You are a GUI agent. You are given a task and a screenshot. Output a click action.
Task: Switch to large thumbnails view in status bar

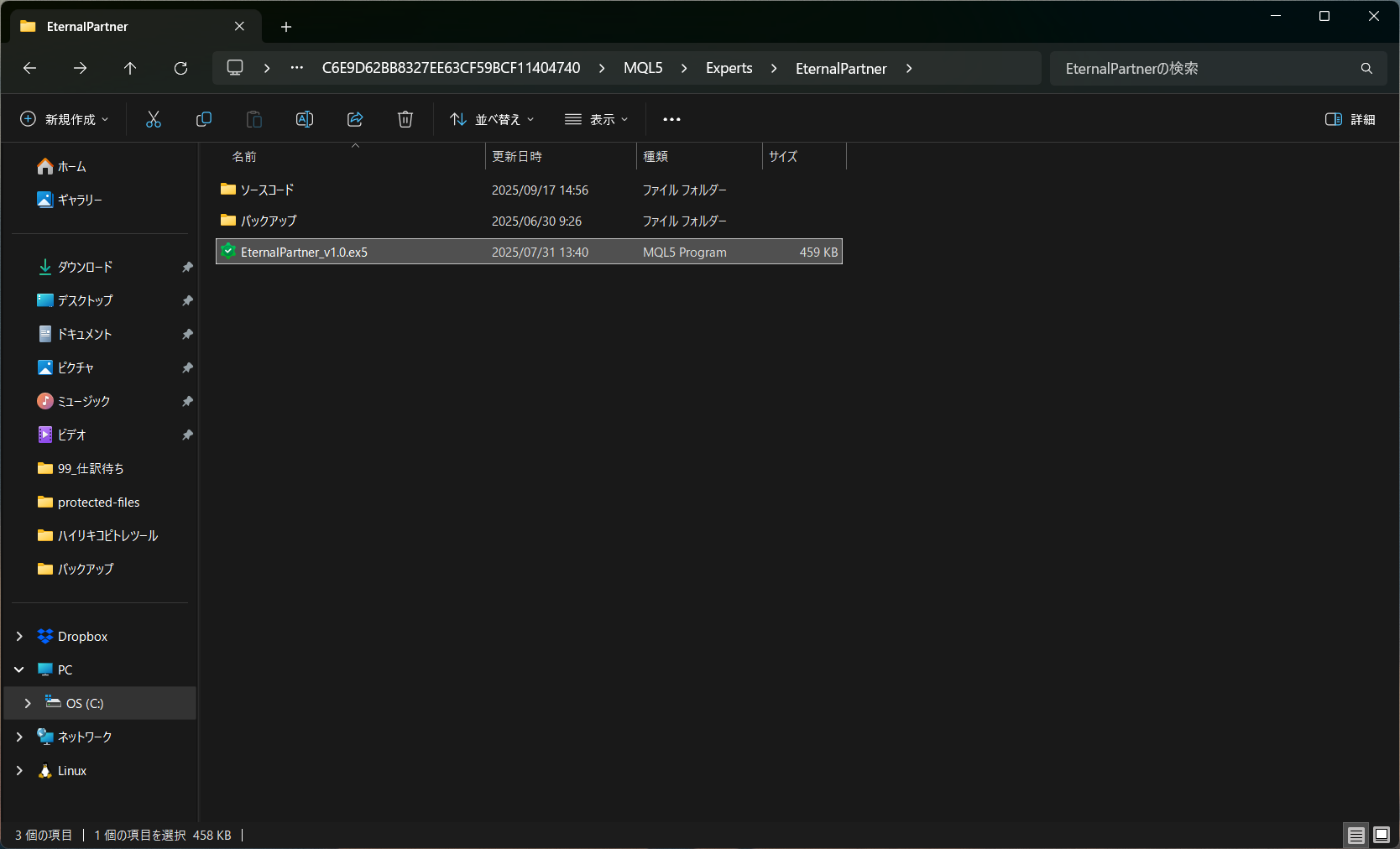pyautogui.click(x=1382, y=835)
